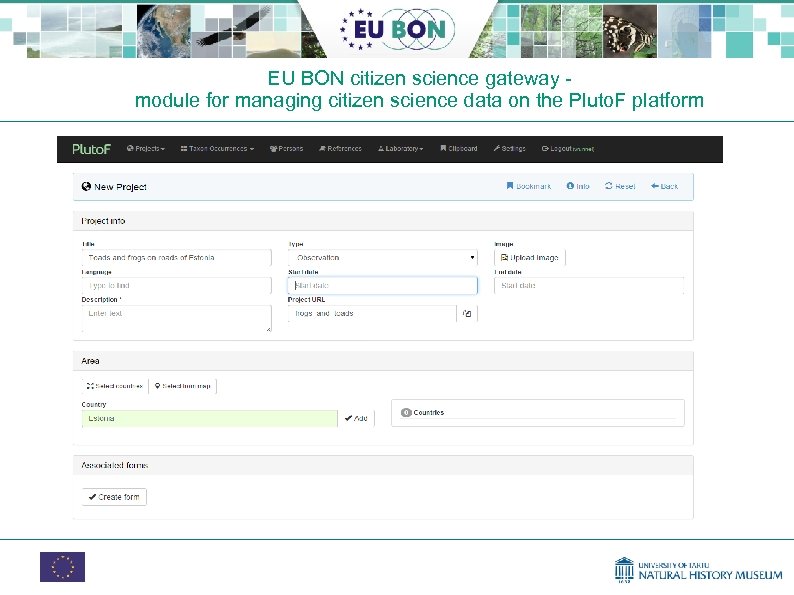Click the globe icon beside New Project
Viewport: 794px width, 595px height.
coord(86,186)
